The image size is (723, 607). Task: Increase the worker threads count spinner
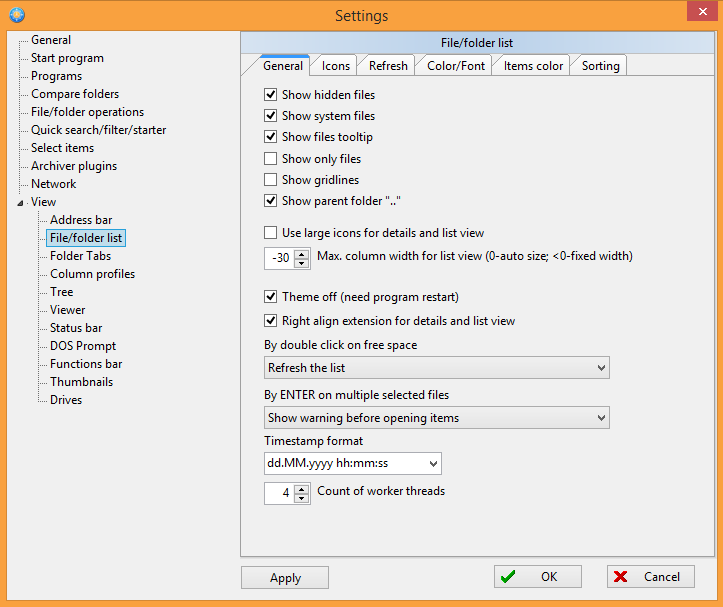pos(303,488)
